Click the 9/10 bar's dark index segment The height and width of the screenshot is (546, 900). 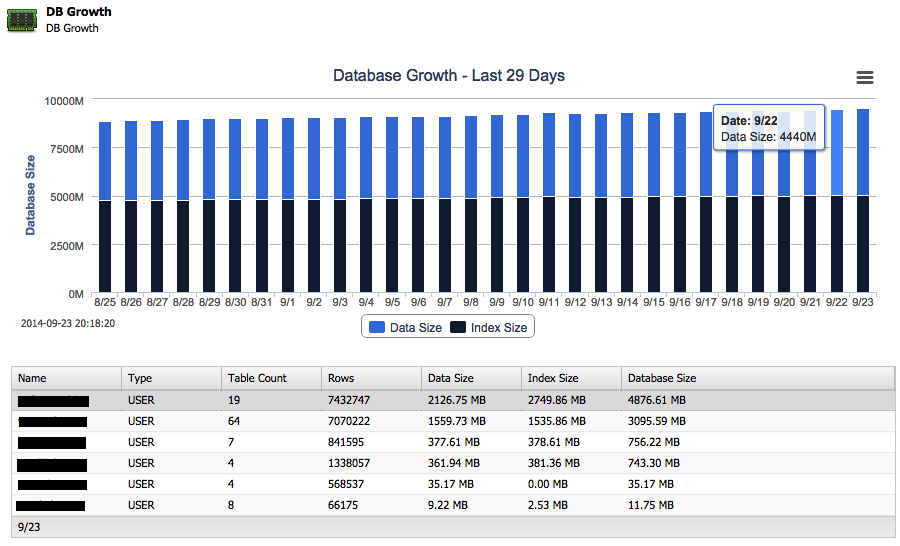click(x=523, y=245)
